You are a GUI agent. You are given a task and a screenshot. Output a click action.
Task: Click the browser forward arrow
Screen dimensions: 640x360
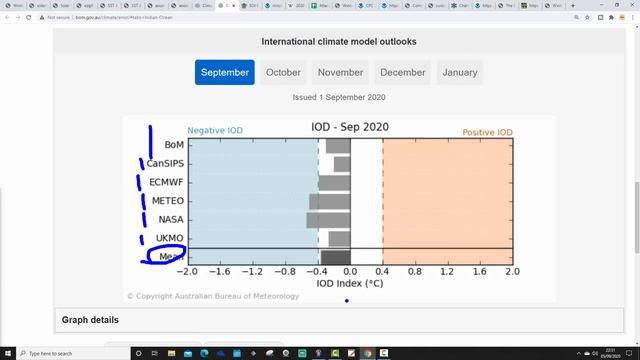[x=18, y=18]
